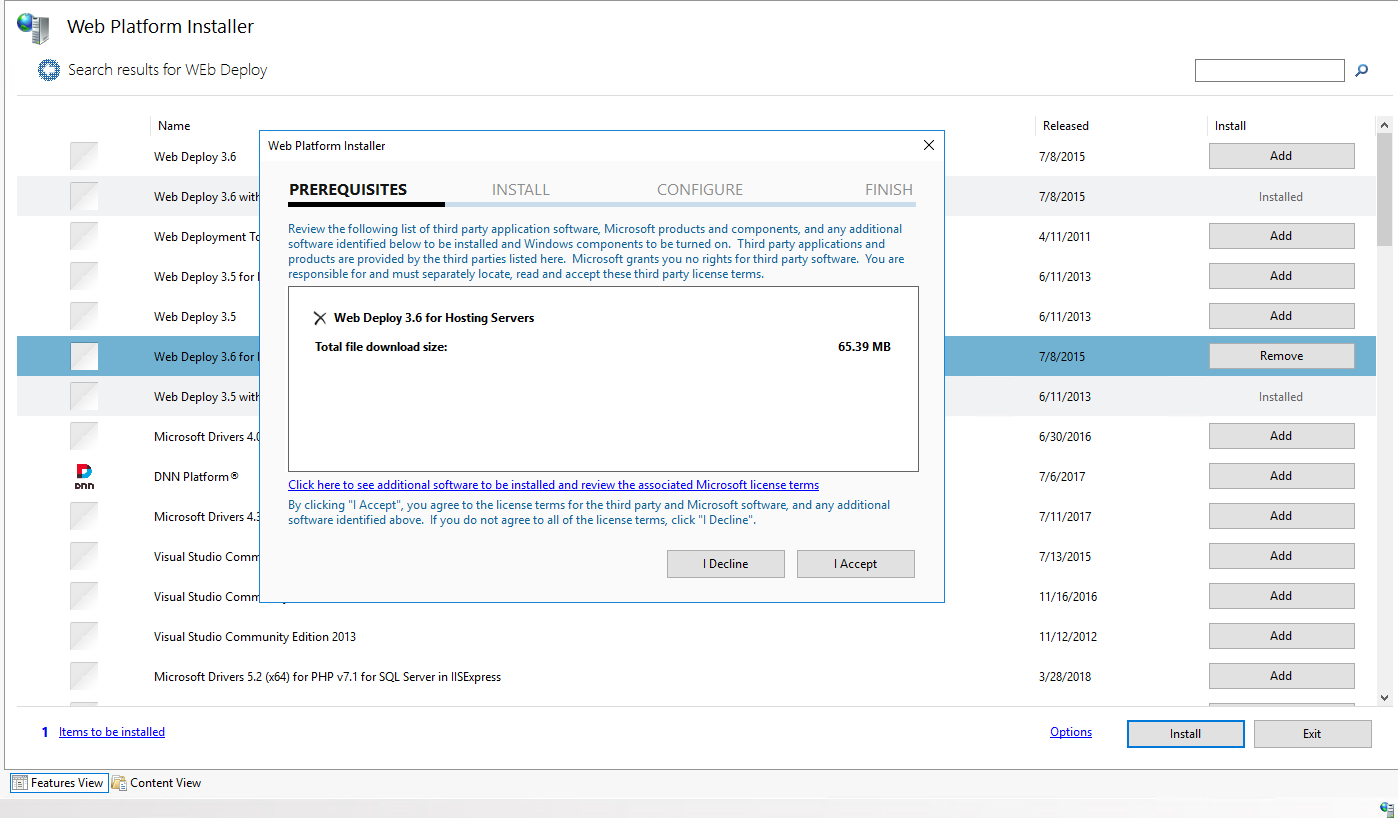This screenshot has width=1398, height=818.
Task: Click Web Deploy 3.6 for Hosting Servers in dialog
Action: (x=434, y=318)
